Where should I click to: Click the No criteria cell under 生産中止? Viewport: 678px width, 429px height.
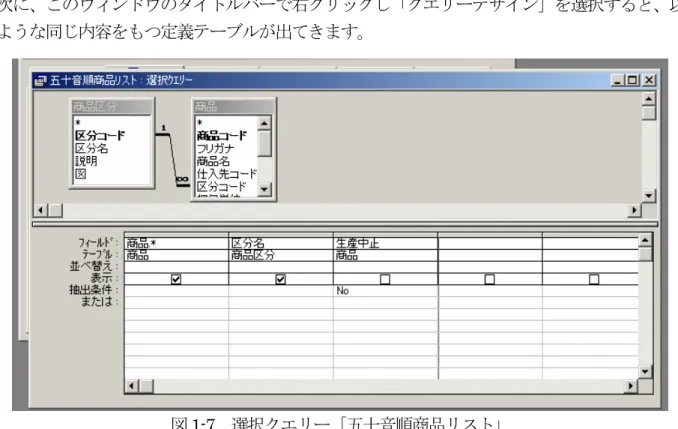click(x=385, y=291)
